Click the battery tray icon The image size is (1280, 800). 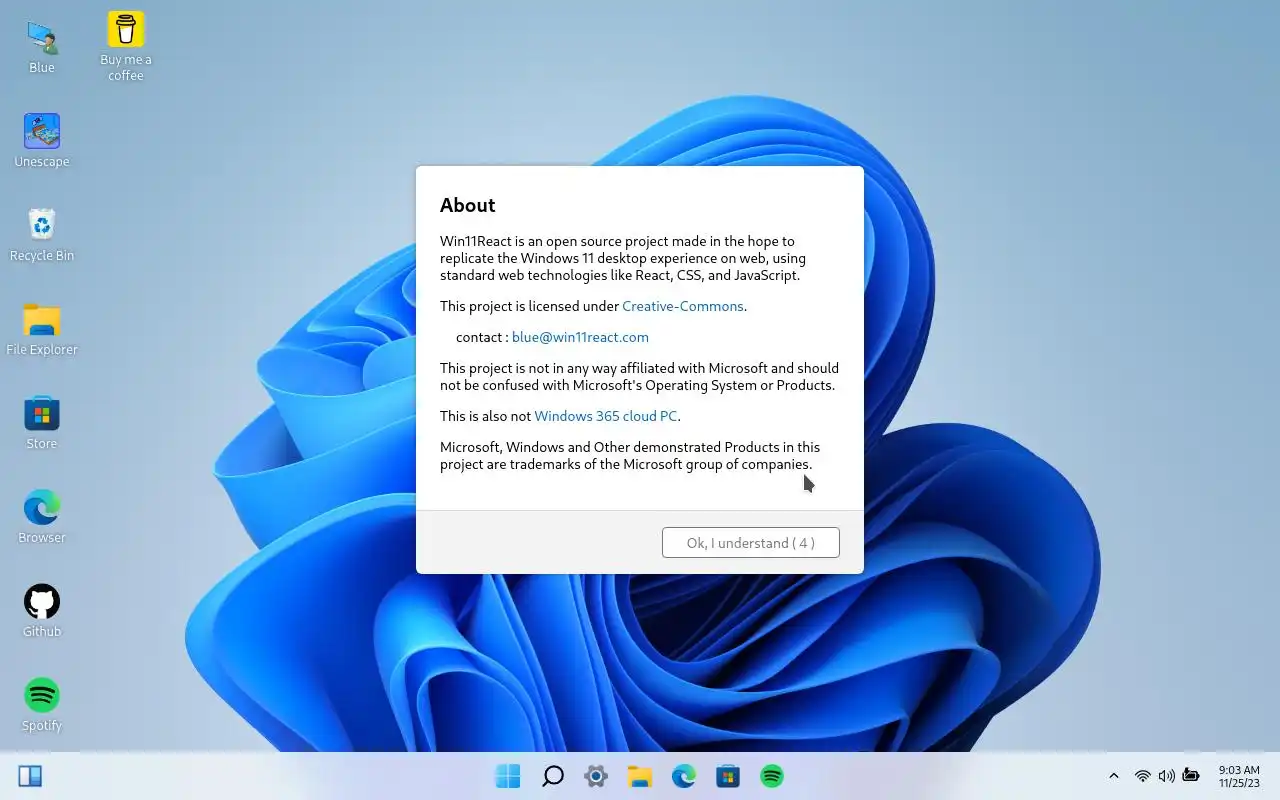[1191, 776]
